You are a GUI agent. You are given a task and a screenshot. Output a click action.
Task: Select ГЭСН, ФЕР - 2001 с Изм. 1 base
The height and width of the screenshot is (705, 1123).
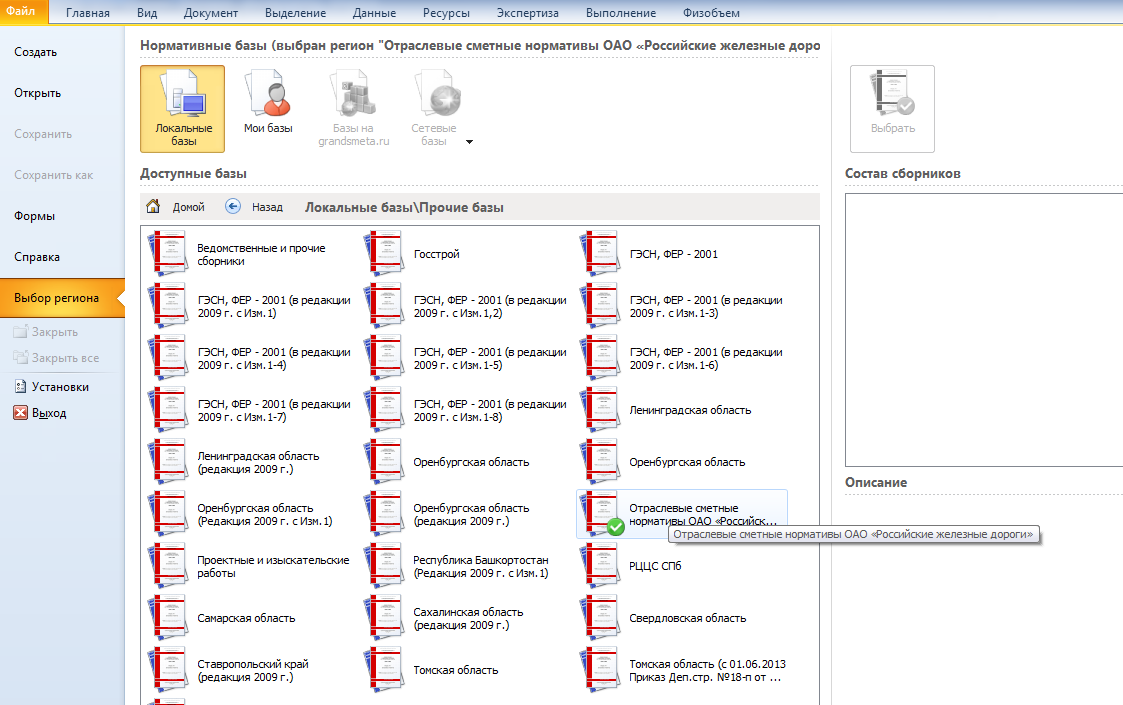coord(251,307)
